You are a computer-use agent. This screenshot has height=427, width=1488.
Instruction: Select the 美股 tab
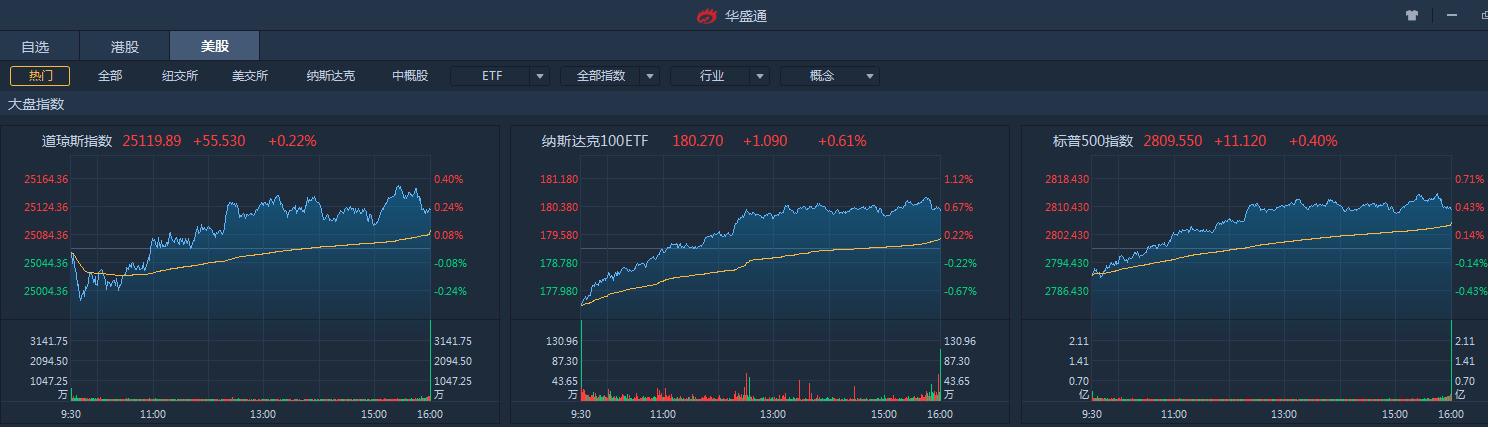pos(215,46)
